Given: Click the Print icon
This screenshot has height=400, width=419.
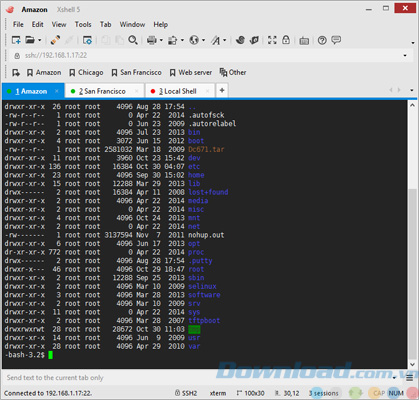Looking at the screenshot, I should pyautogui.click(x=152, y=40).
